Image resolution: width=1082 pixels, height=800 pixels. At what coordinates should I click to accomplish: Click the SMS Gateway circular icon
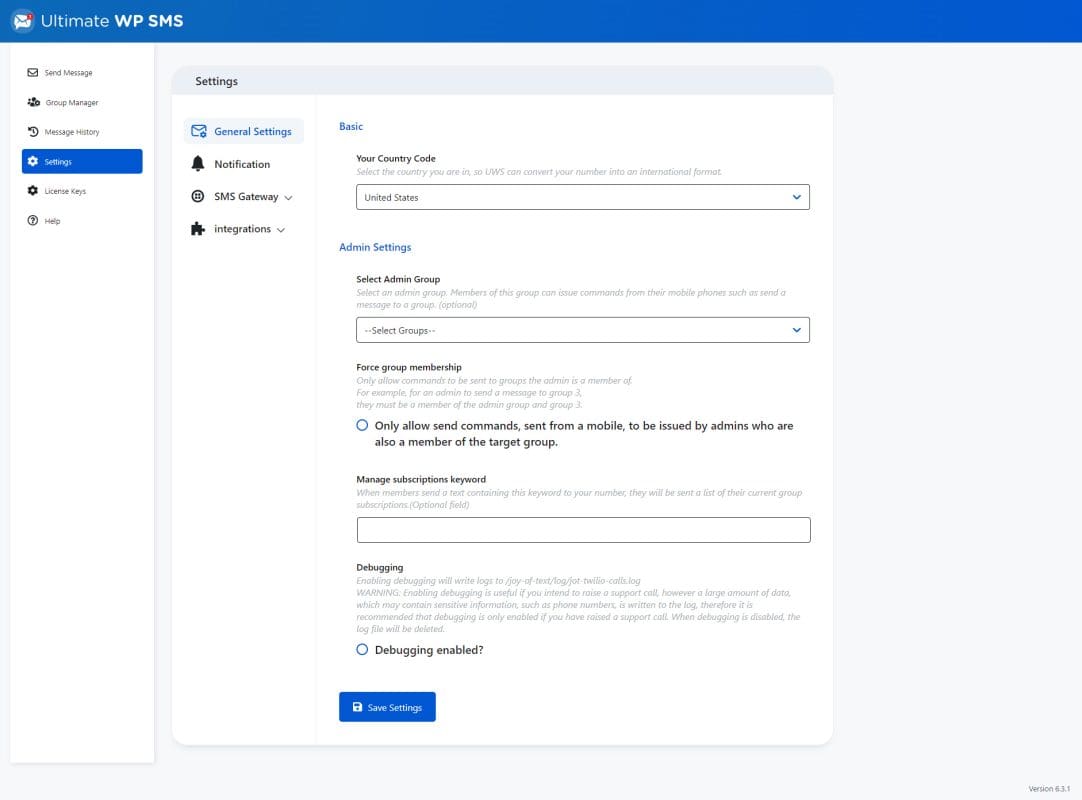point(198,196)
